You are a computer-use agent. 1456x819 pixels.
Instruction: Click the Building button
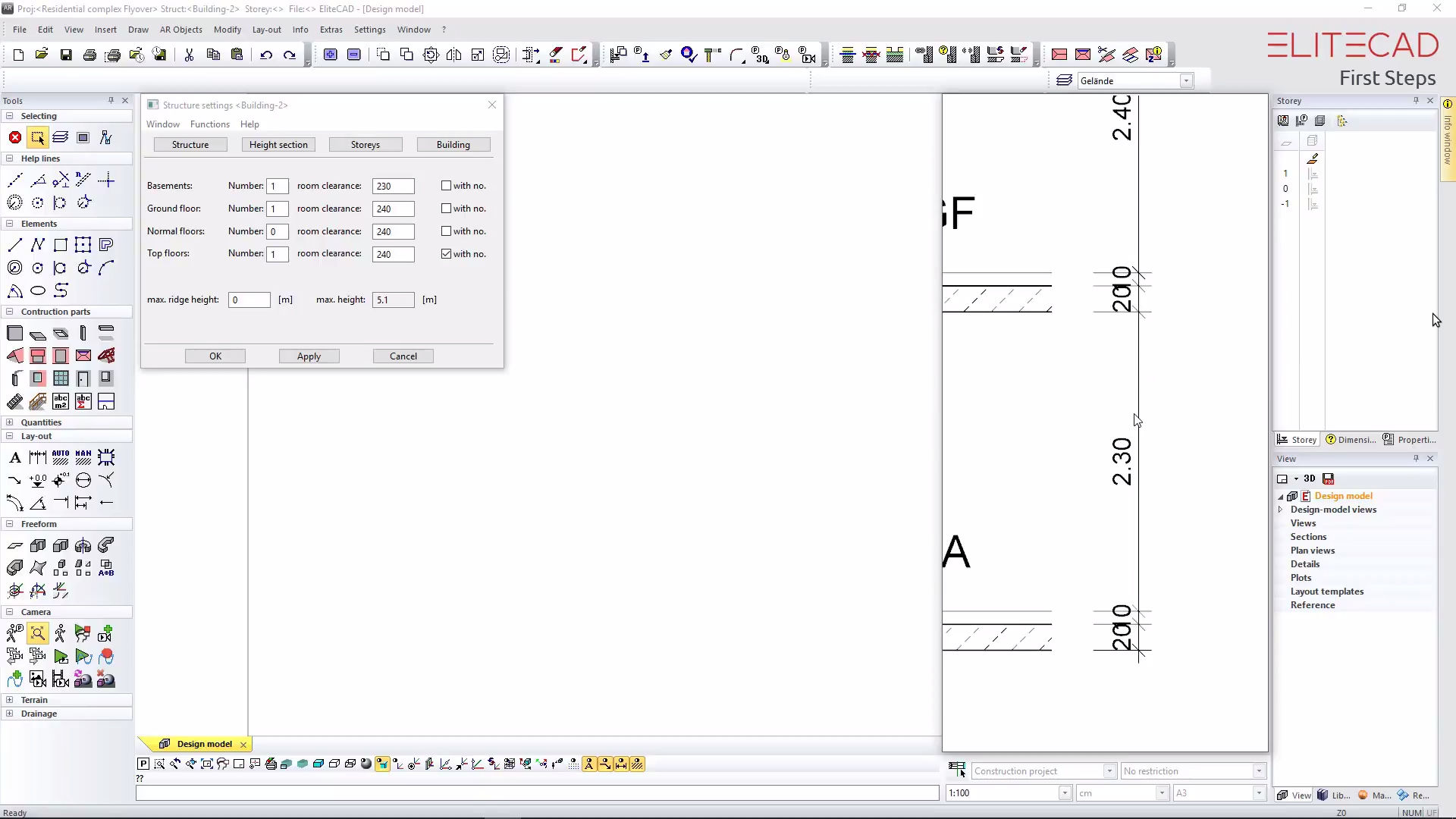coord(453,145)
